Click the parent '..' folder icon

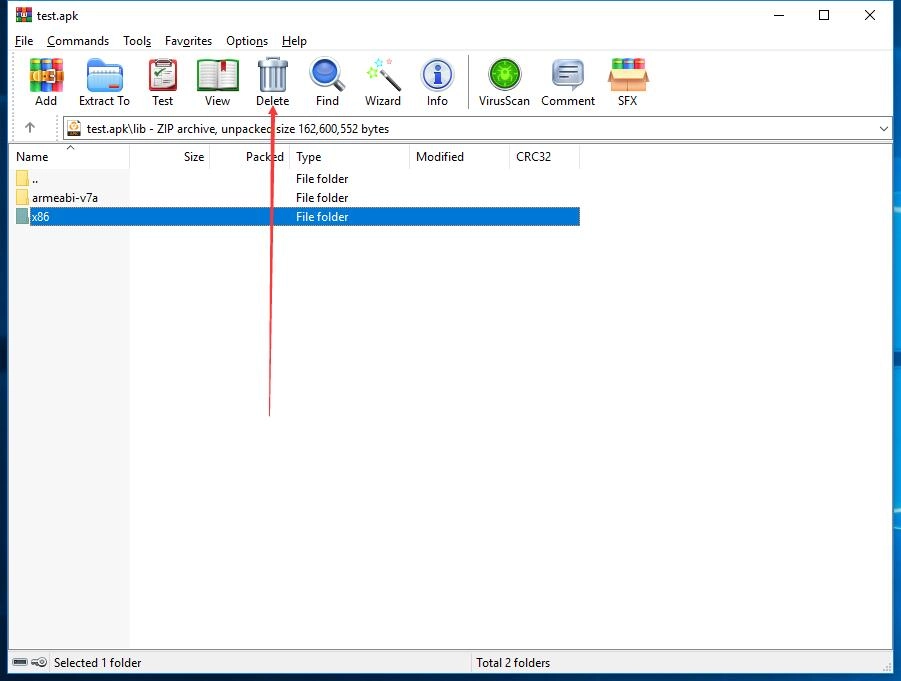[22, 179]
